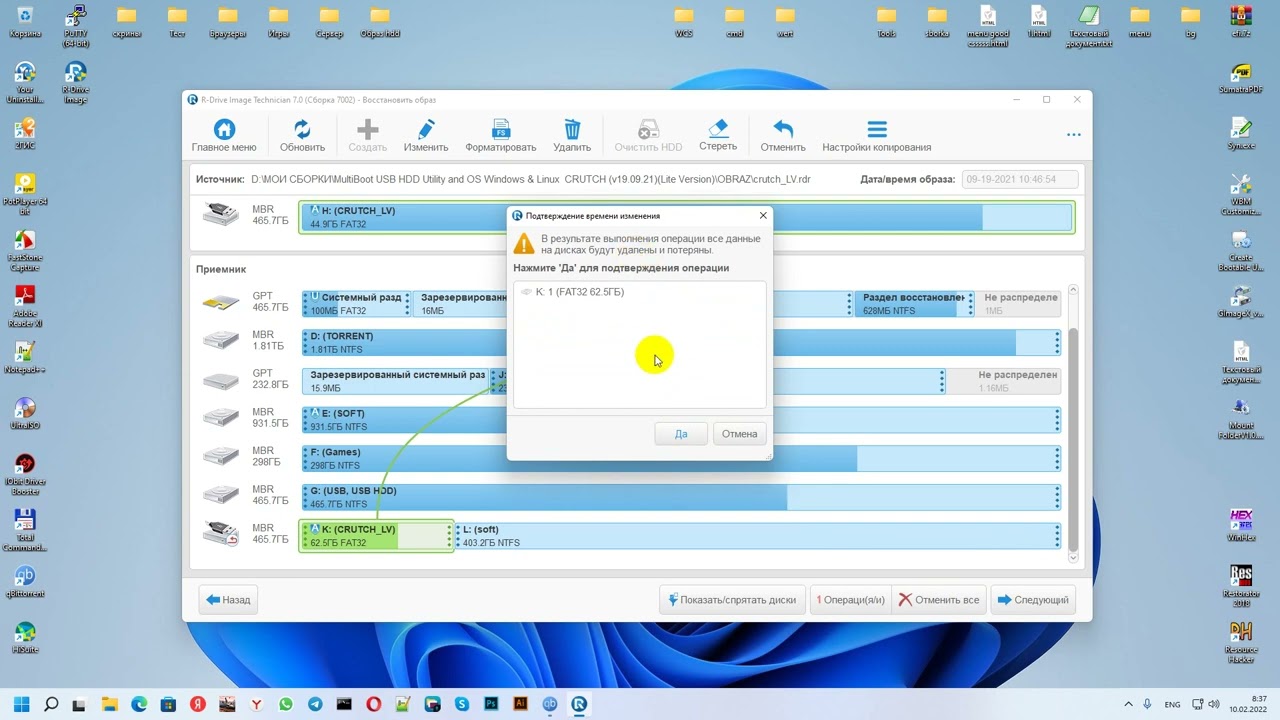Open Telegram from the taskbar
Viewport: 1280px width, 720px height.
coord(315,704)
